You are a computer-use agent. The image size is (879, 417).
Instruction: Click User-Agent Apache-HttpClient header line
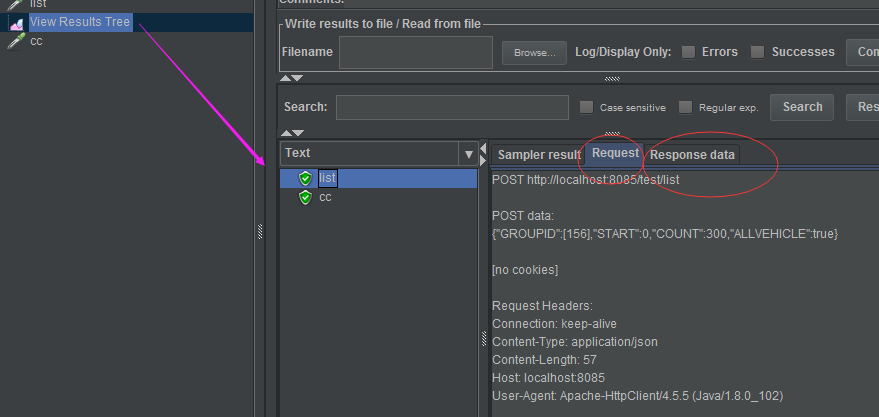tap(637, 396)
